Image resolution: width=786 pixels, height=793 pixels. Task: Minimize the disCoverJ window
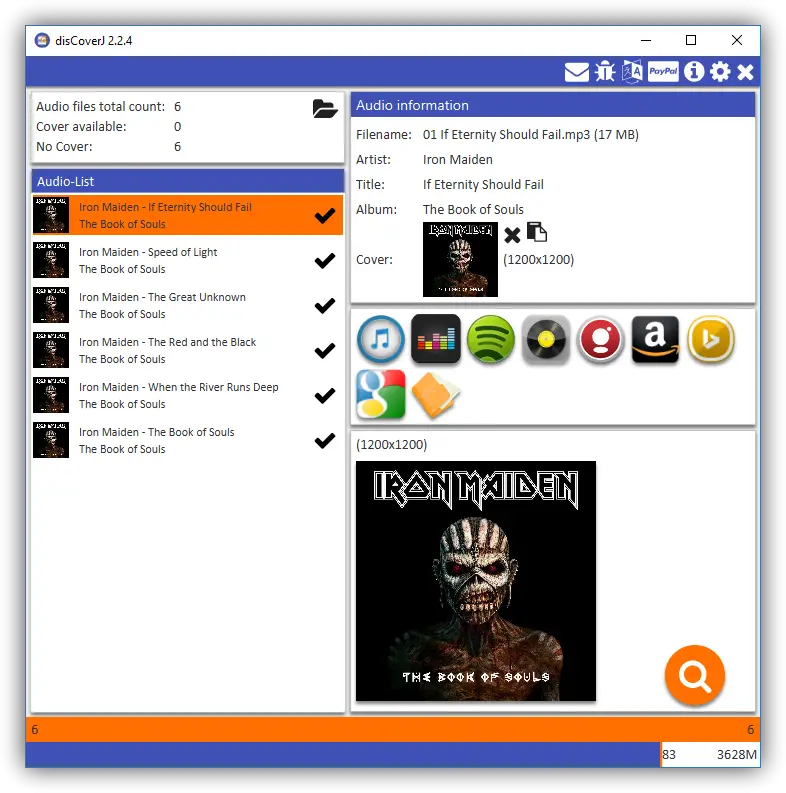pos(646,40)
